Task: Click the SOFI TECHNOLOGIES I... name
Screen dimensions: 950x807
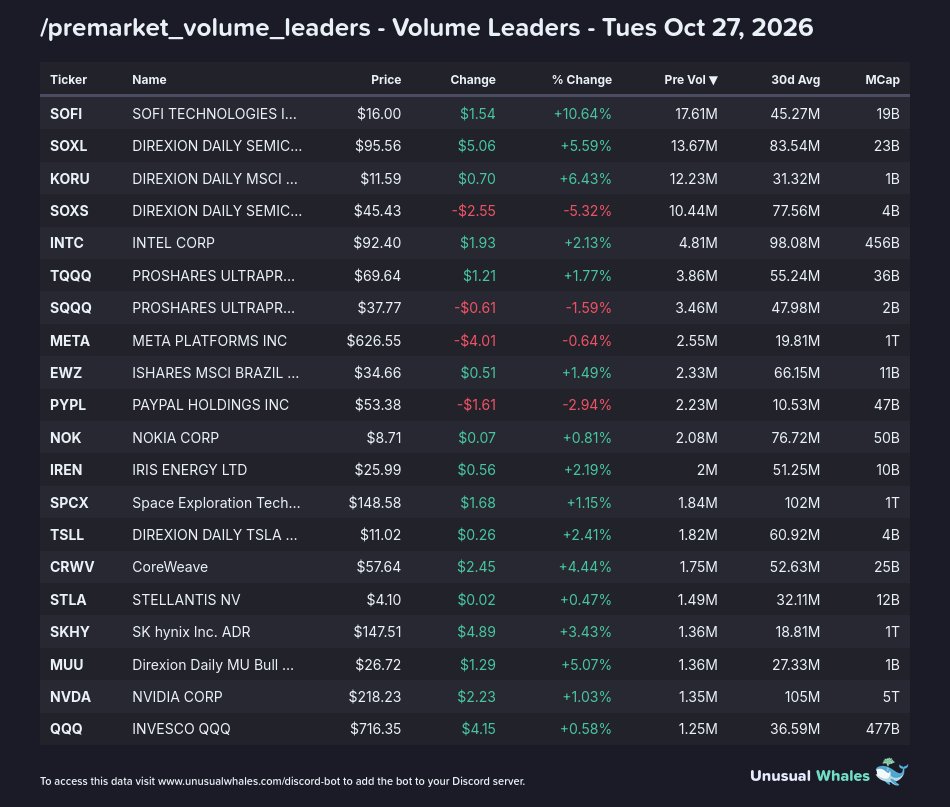Action: pyautogui.click(x=214, y=114)
